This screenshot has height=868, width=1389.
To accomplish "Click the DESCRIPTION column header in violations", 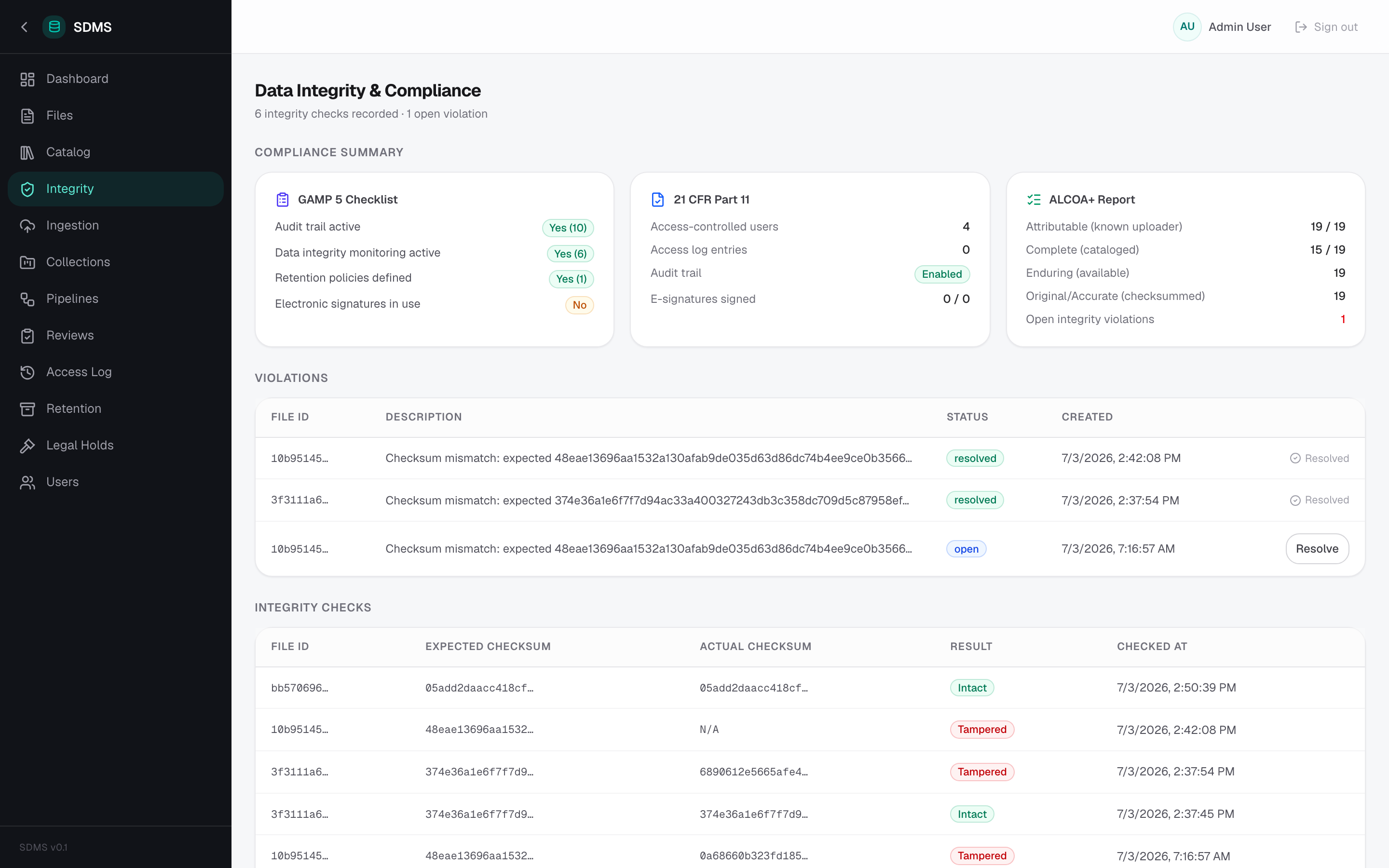I will coord(423,417).
